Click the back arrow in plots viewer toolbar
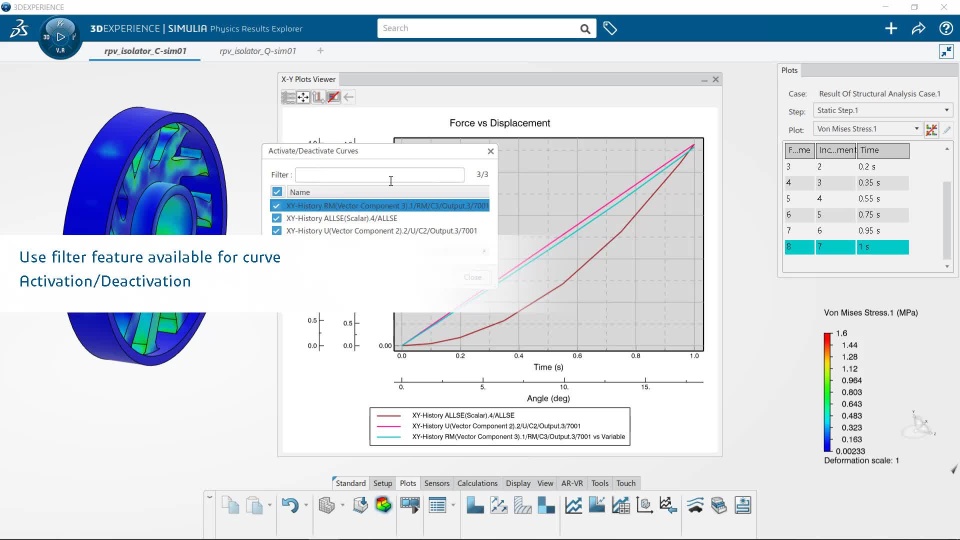The height and width of the screenshot is (540, 960). (348, 97)
